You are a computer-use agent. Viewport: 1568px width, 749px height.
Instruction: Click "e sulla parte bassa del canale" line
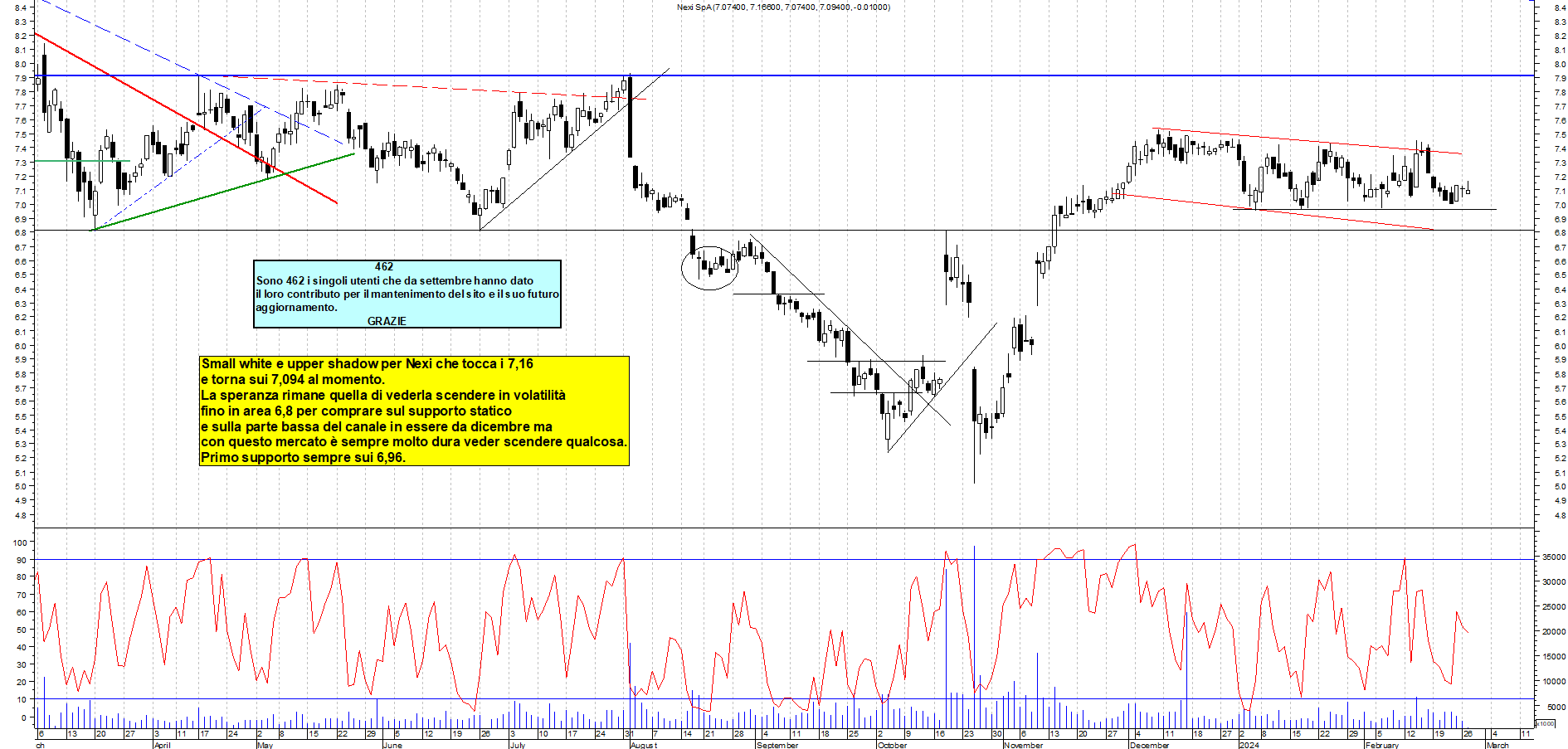(x=377, y=426)
